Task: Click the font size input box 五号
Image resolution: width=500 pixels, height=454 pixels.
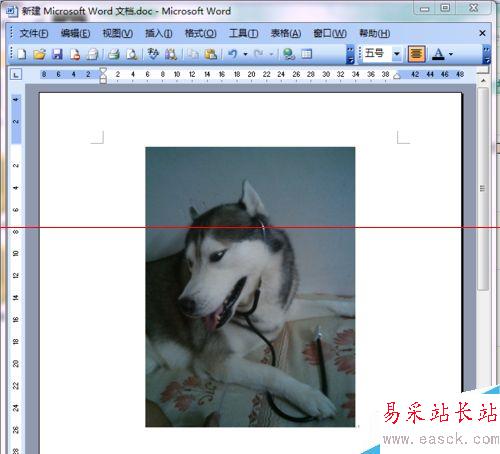Action: (377, 54)
